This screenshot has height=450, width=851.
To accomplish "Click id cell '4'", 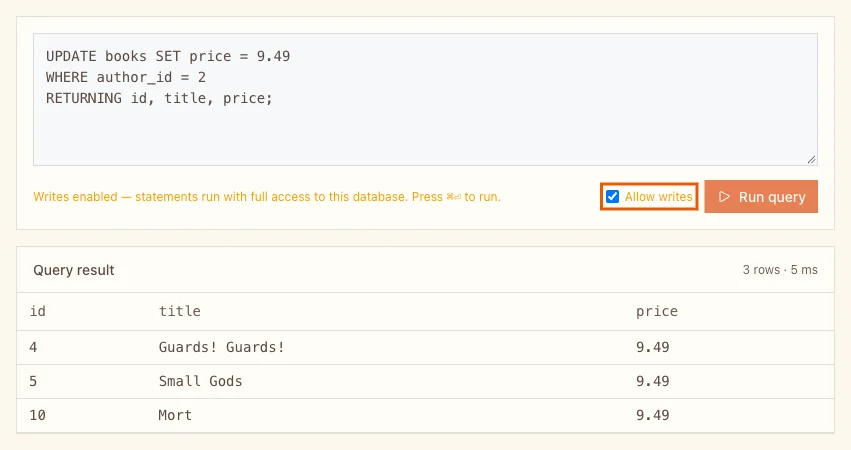I will click(x=33, y=347).
